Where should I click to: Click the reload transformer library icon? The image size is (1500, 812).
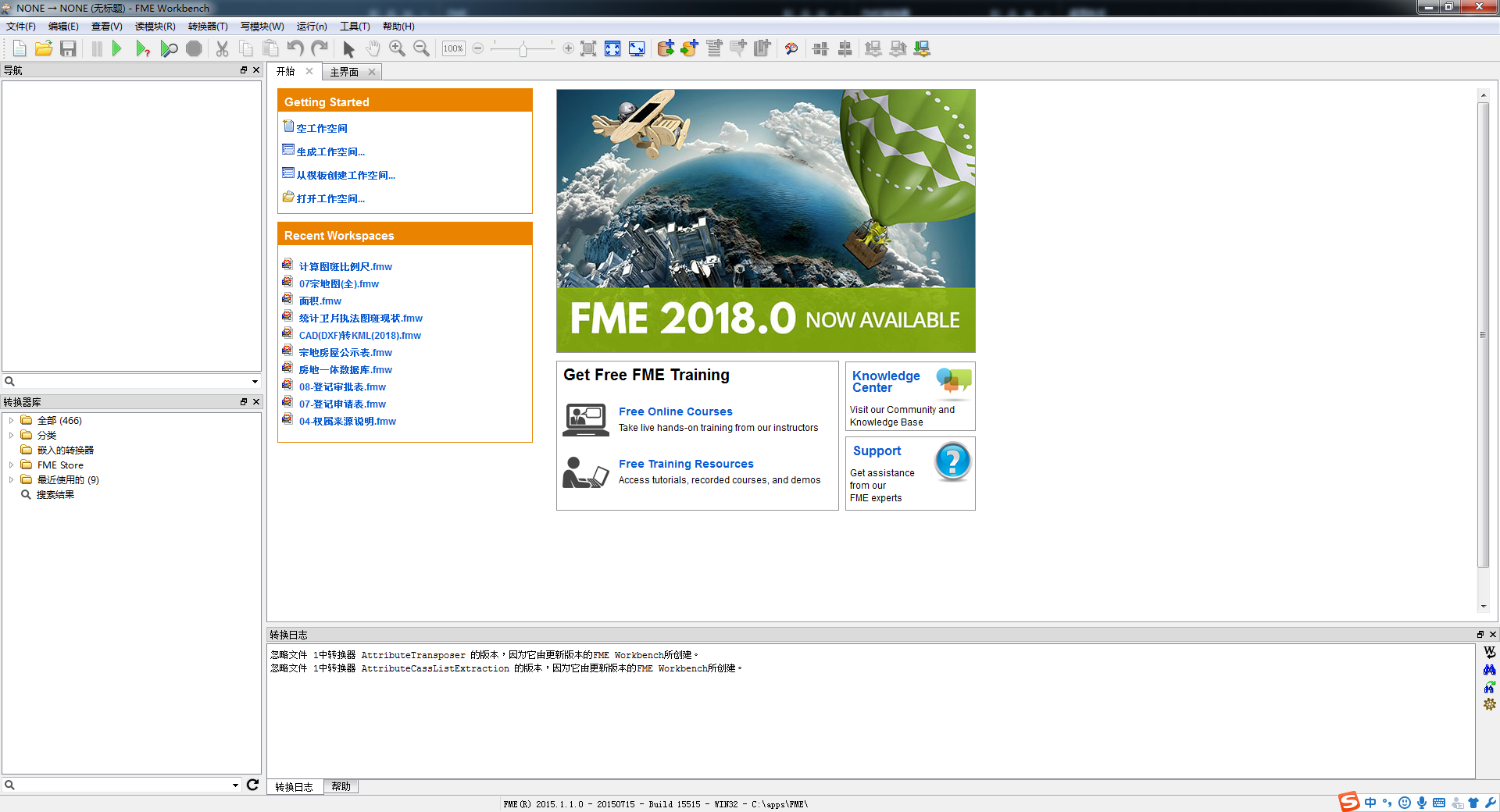(x=252, y=785)
